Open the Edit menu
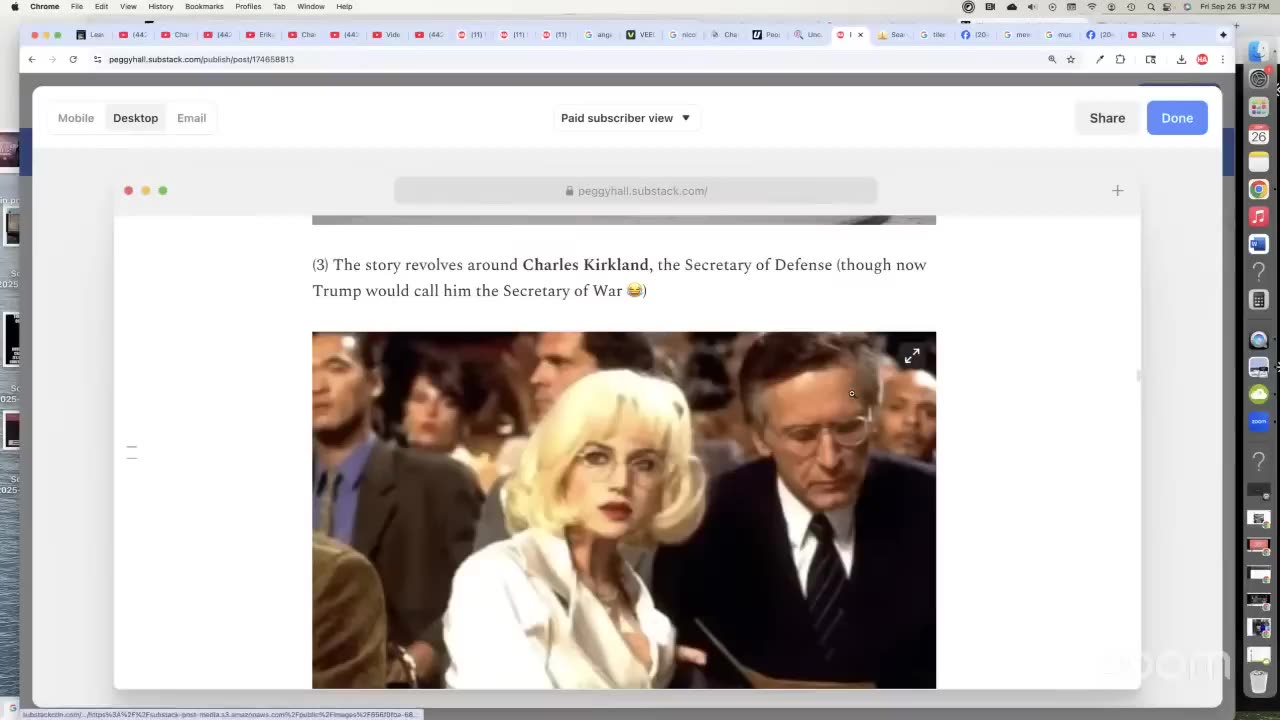Screen dimensions: 1280x720 (x=102, y=6)
